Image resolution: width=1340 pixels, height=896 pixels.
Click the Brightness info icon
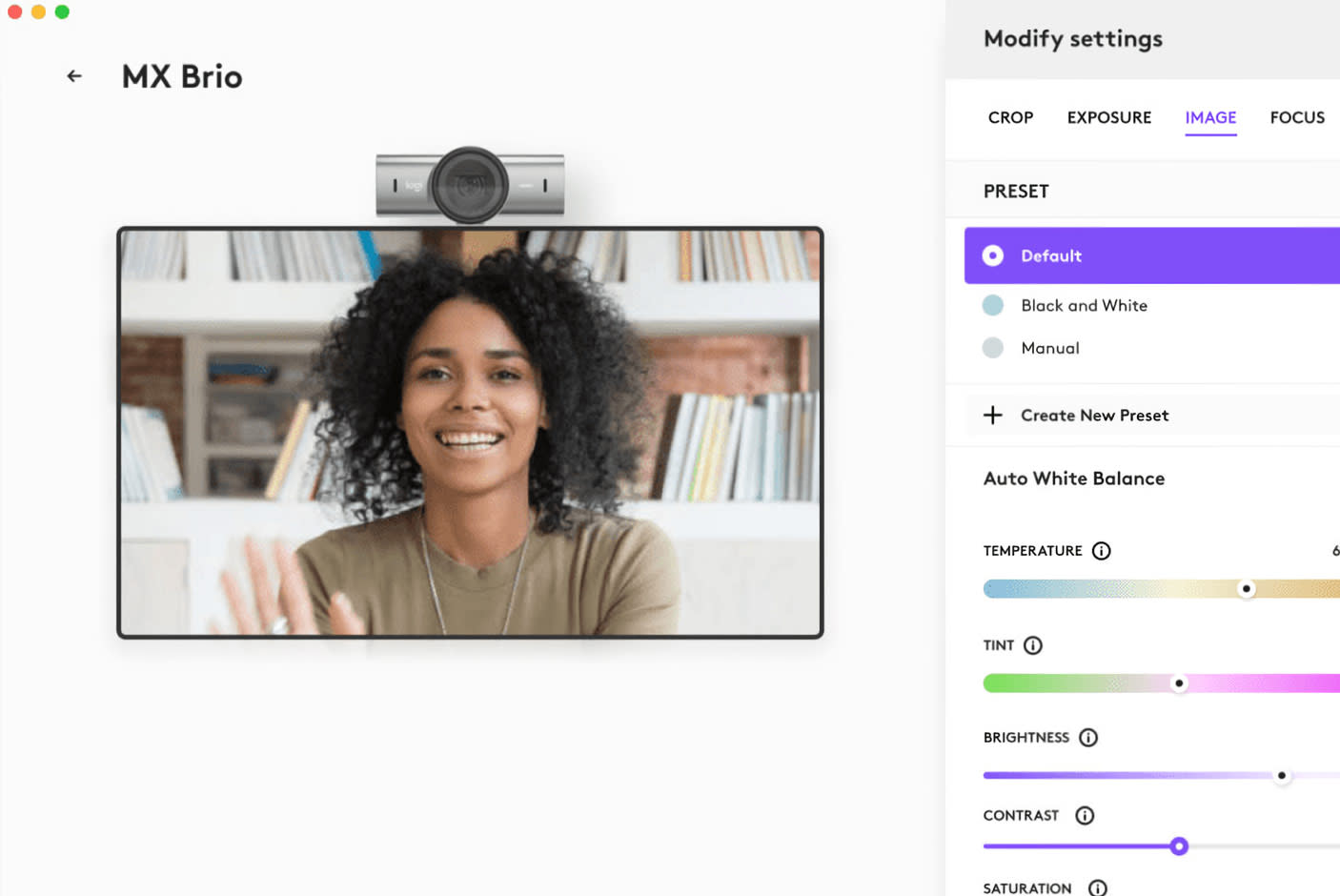1088,737
